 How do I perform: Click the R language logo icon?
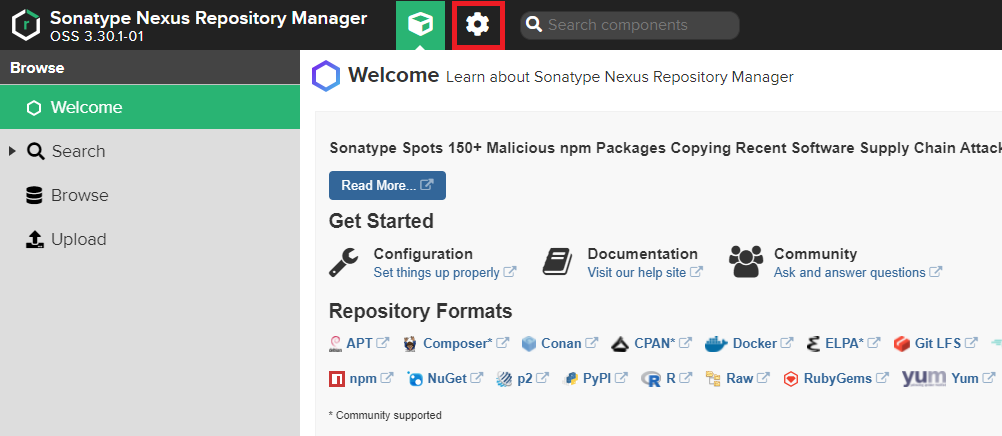coord(651,379)
